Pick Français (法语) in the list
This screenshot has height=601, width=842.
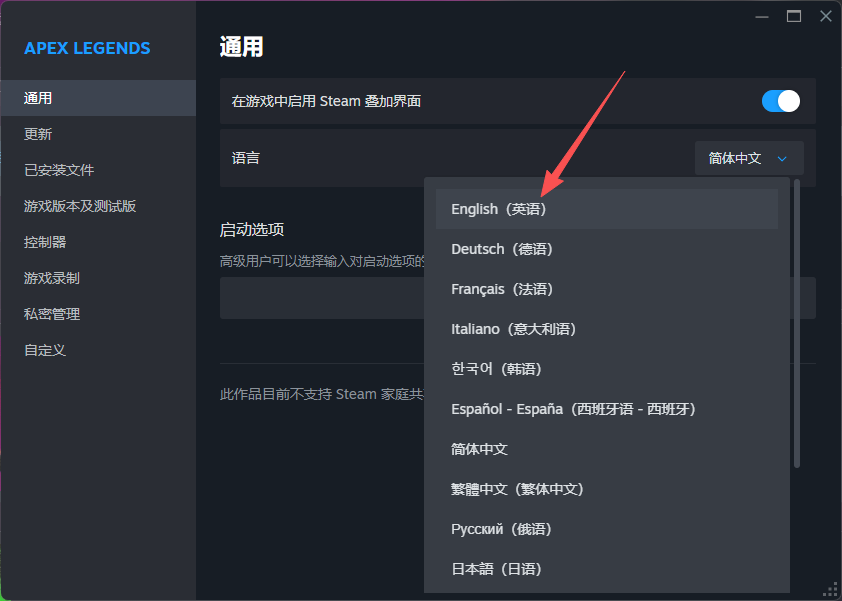click(x=607, y=289)
